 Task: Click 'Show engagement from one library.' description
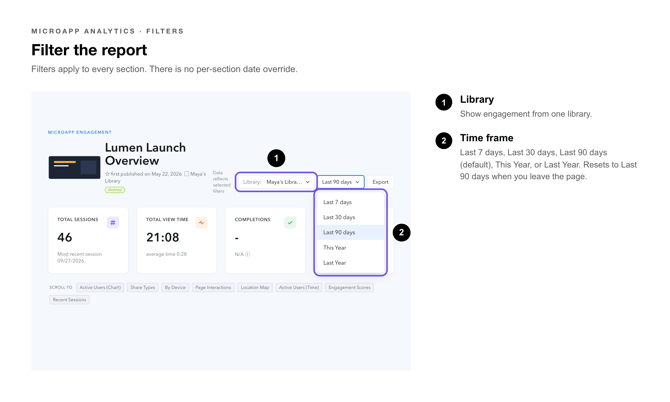526,114
